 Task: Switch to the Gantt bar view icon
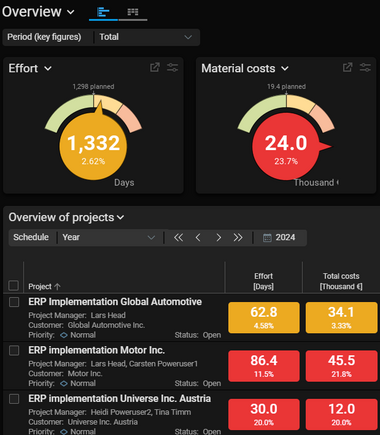click(x=103, y=12)
